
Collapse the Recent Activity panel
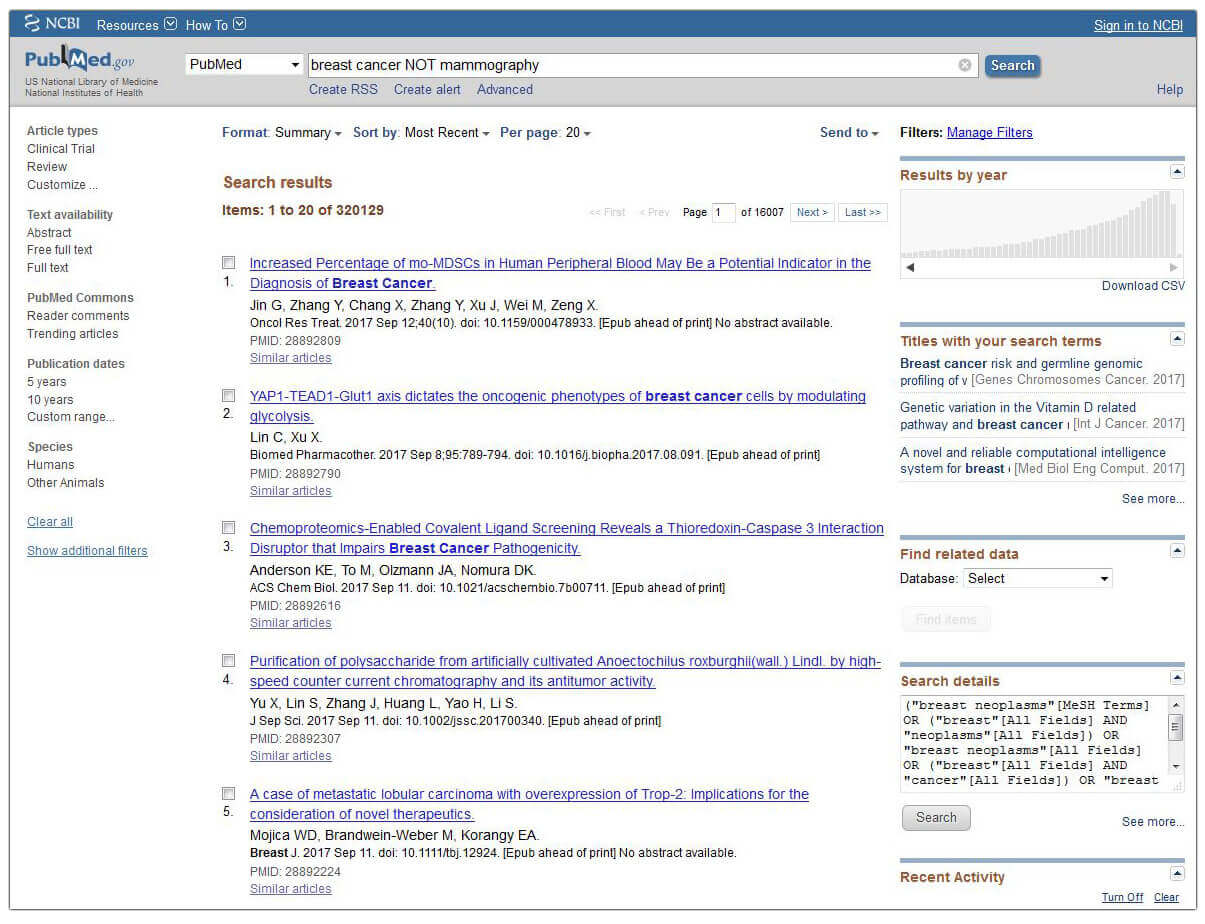point(1177,875)
